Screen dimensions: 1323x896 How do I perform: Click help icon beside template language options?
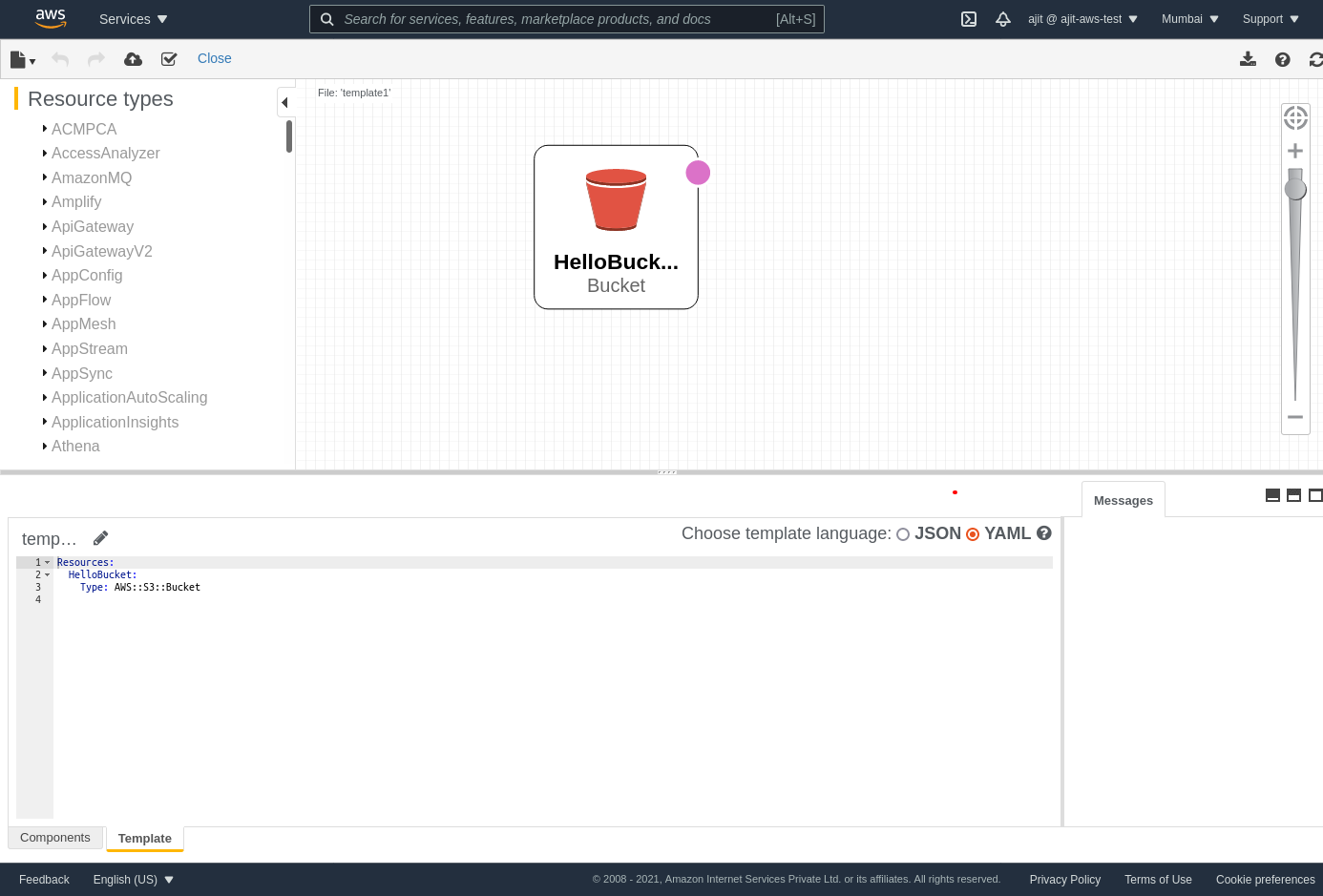click(x=1044, y=533)
